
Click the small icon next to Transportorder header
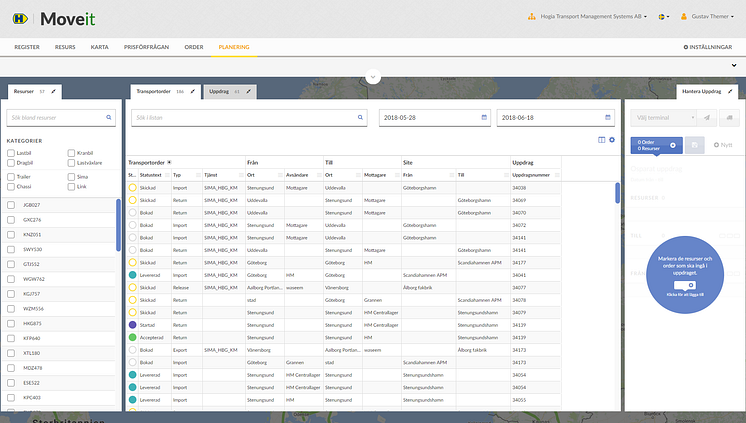coord(169,162)
